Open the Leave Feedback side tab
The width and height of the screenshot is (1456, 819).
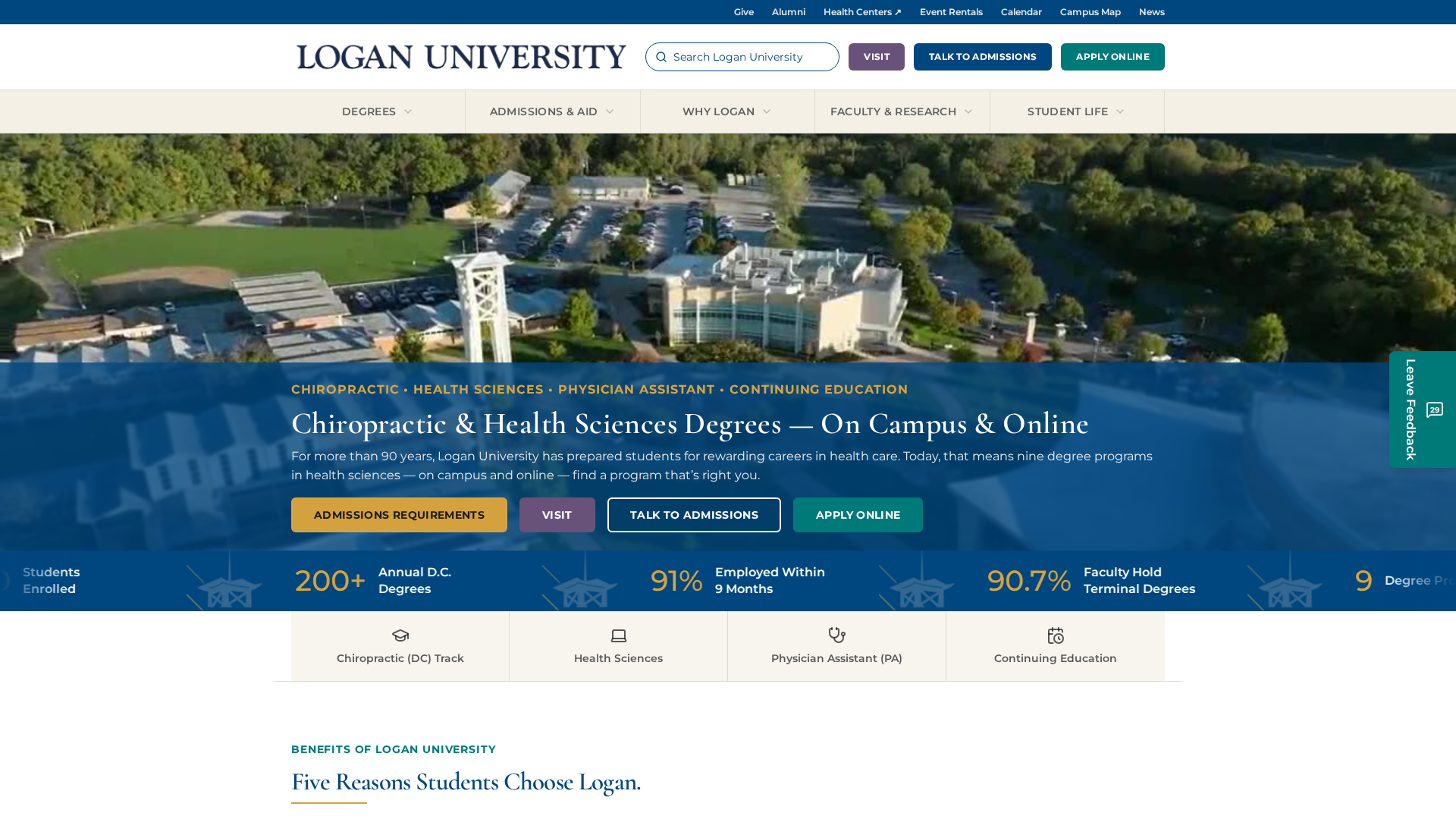point(1422,409)
